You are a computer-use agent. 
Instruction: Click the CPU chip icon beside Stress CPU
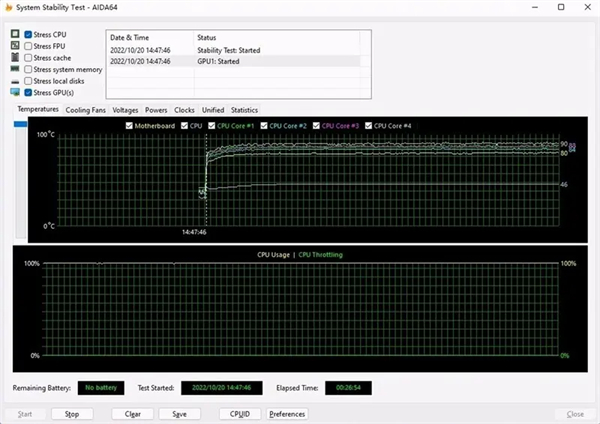point(14,35)
